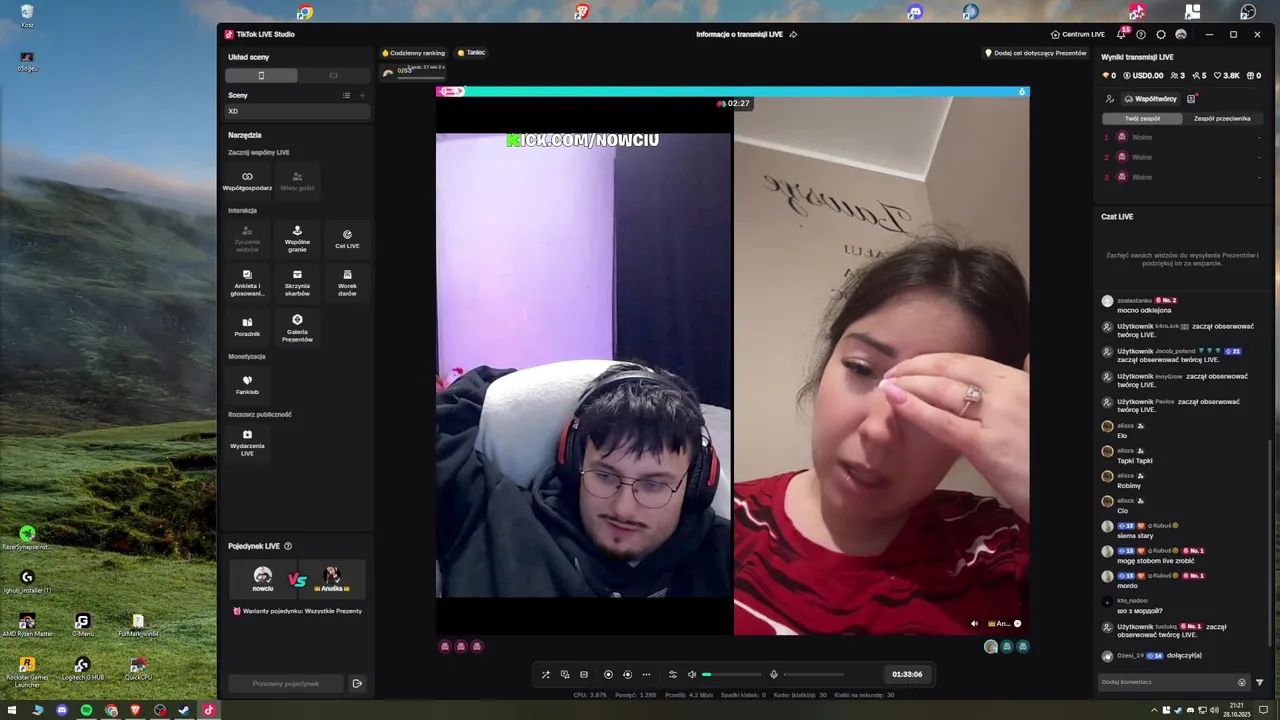Switch to portrait scene layout

coord(261,75)
